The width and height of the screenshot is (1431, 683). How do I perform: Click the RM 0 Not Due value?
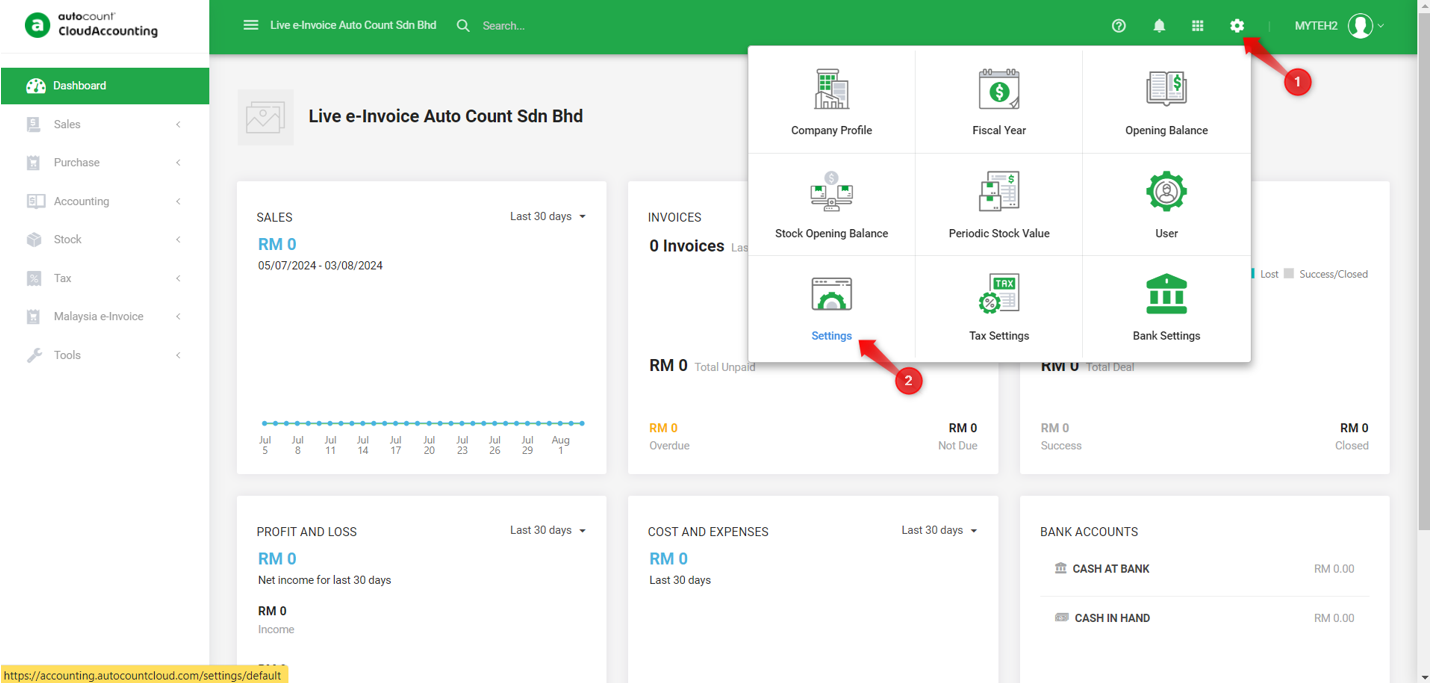[x=963, y=428]
